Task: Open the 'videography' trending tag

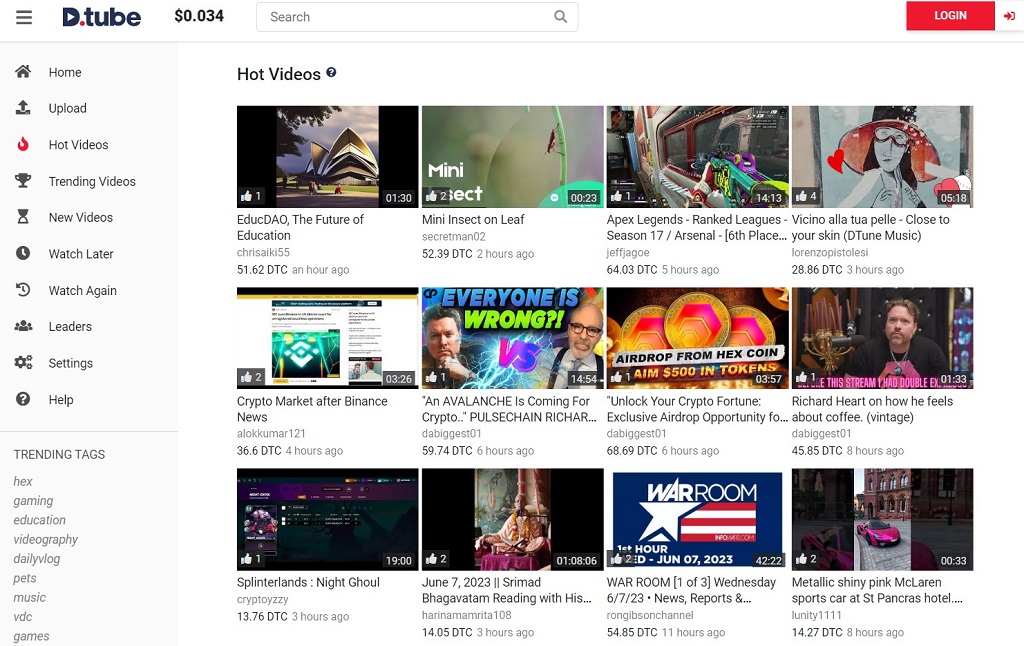Action: [46, 540]
